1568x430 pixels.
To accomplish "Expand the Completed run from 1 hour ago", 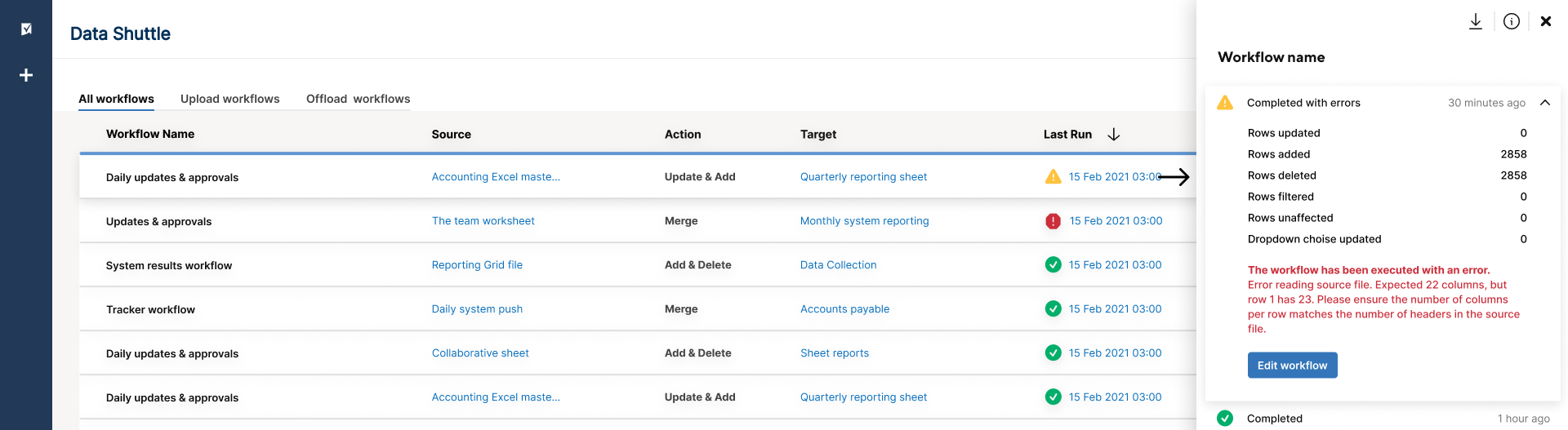I will coord(1383,419).
